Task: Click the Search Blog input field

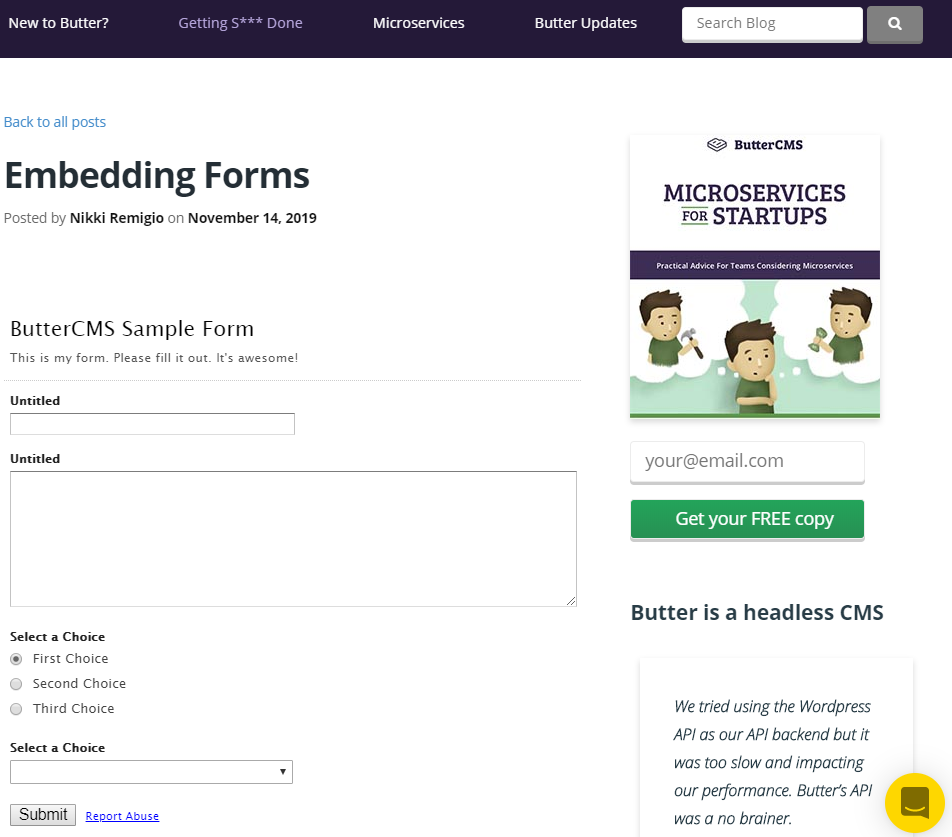Action: tap(771, 23)
